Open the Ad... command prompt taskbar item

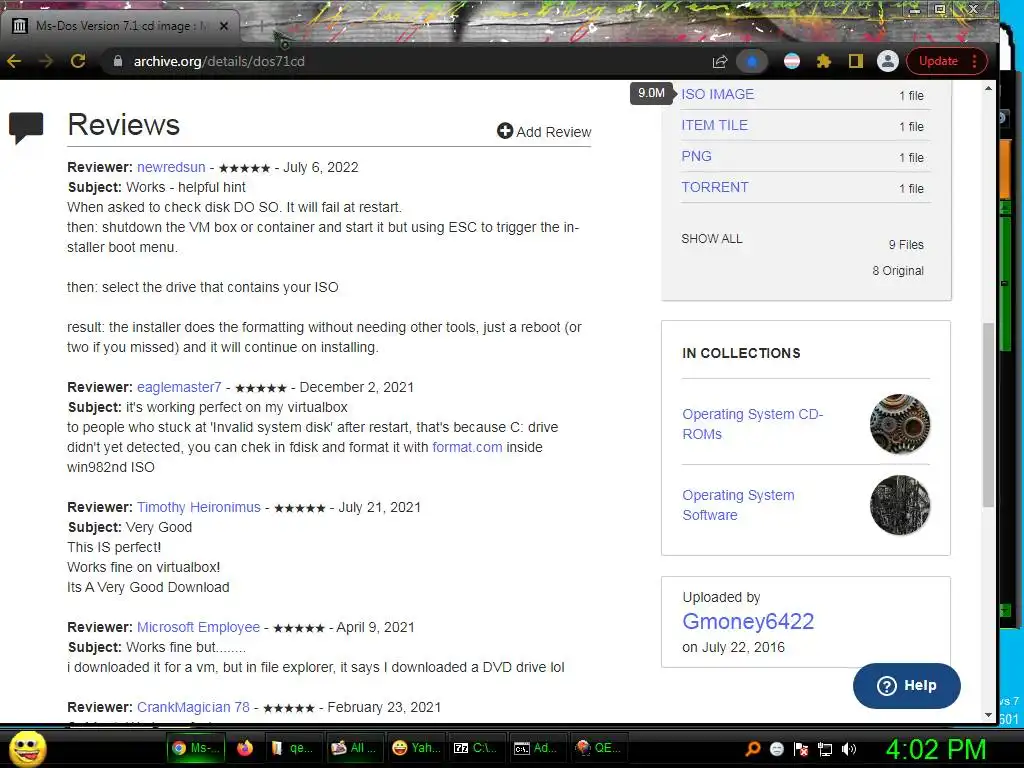point(537,748)
